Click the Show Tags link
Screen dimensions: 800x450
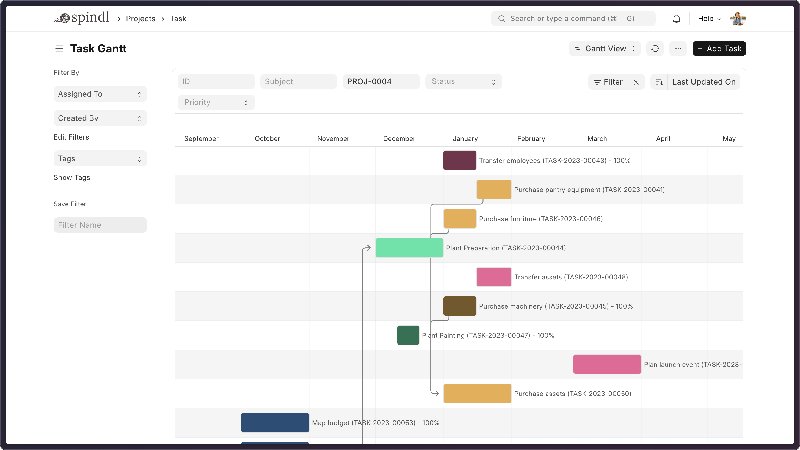tap(72, 178)
